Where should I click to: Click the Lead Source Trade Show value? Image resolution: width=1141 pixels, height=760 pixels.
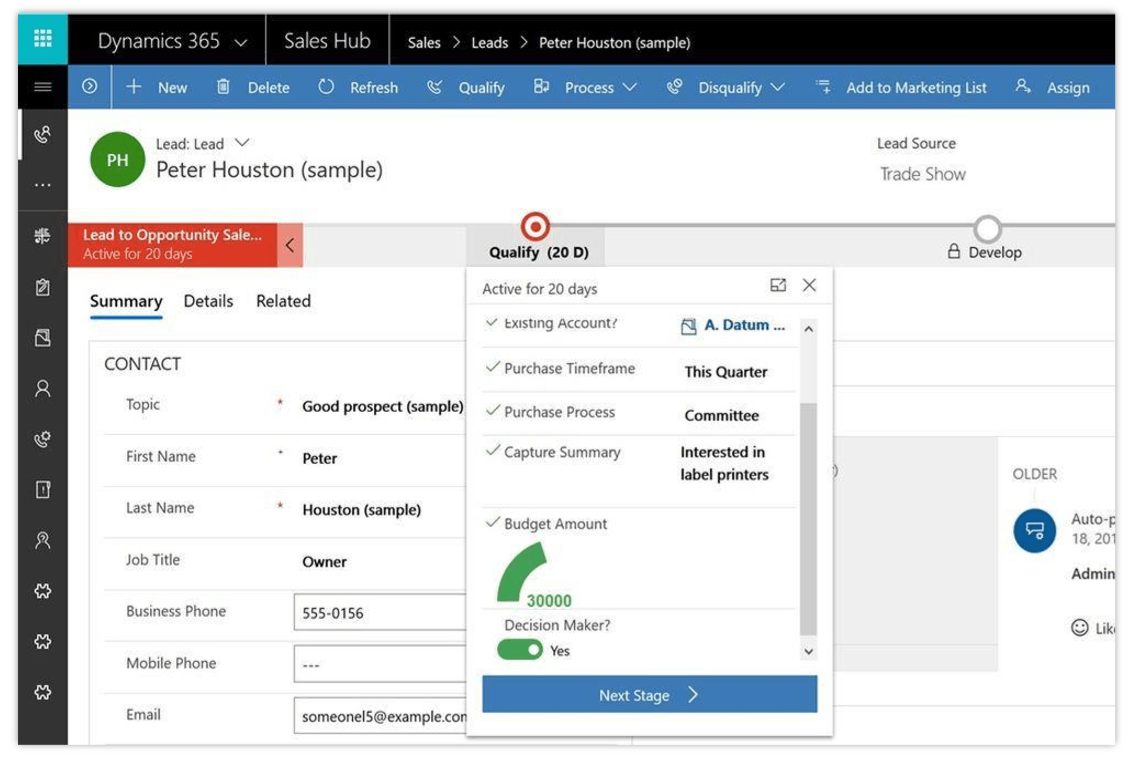tap(922, 174)
